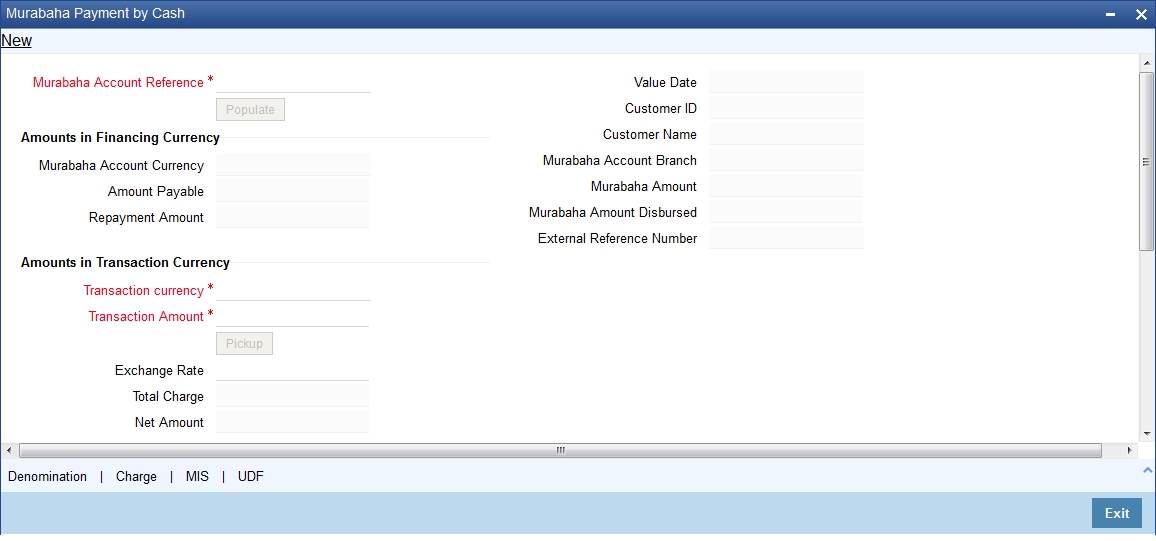This screenshot has height=541, width=1156.
Task: Click the New toolbar link
Action: click(16, 41)
